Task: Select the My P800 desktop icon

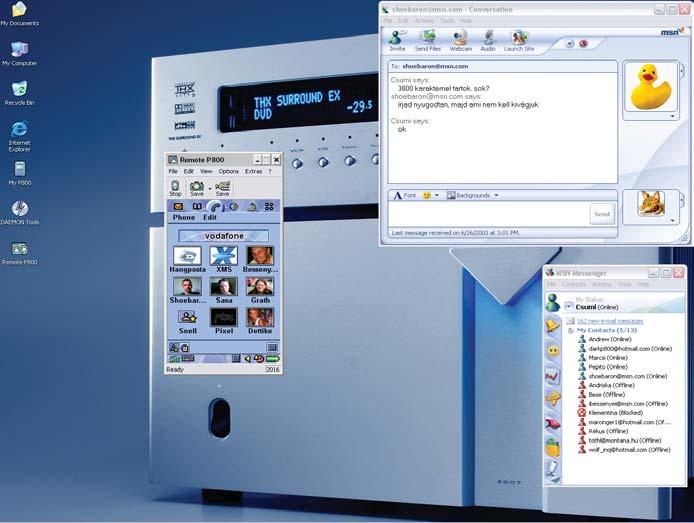Action: [20, 173]
